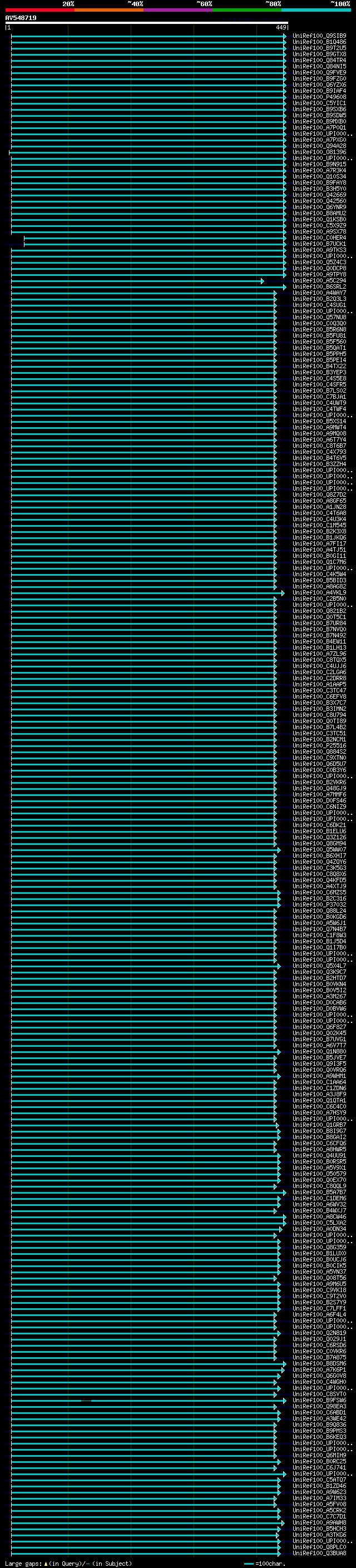This screenshot has height=1568, width=356.
Task: Click hit label UniRef100_B7A875
Action: coord(319,1357)
